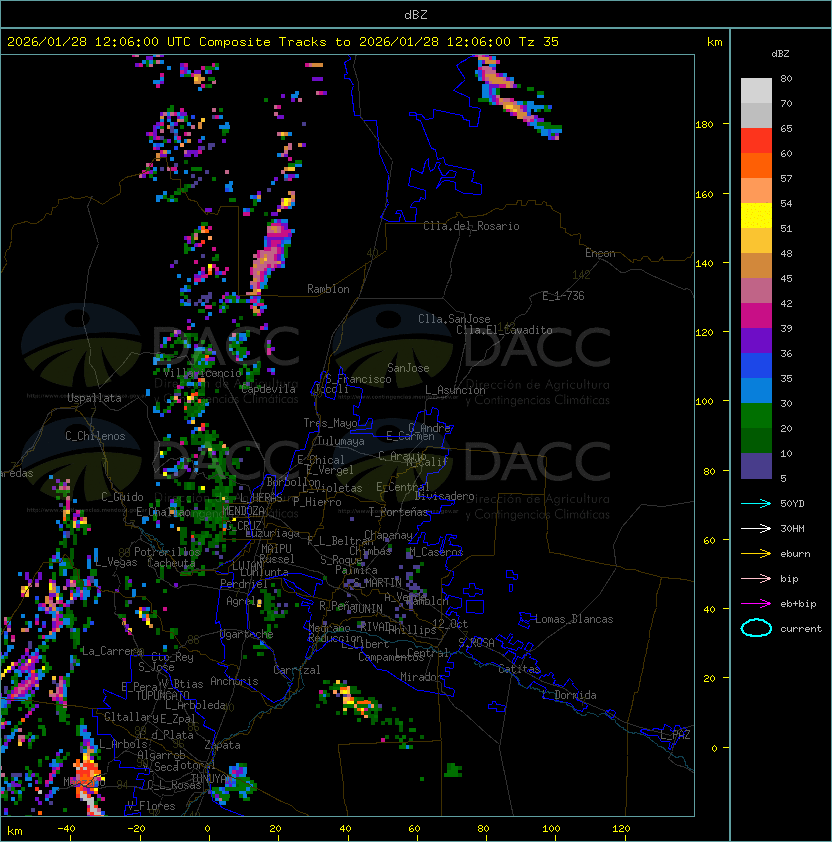Click the '180' km tick on vertical axis
Viewport: 832px width, 842px height.
tap(704, 125)
